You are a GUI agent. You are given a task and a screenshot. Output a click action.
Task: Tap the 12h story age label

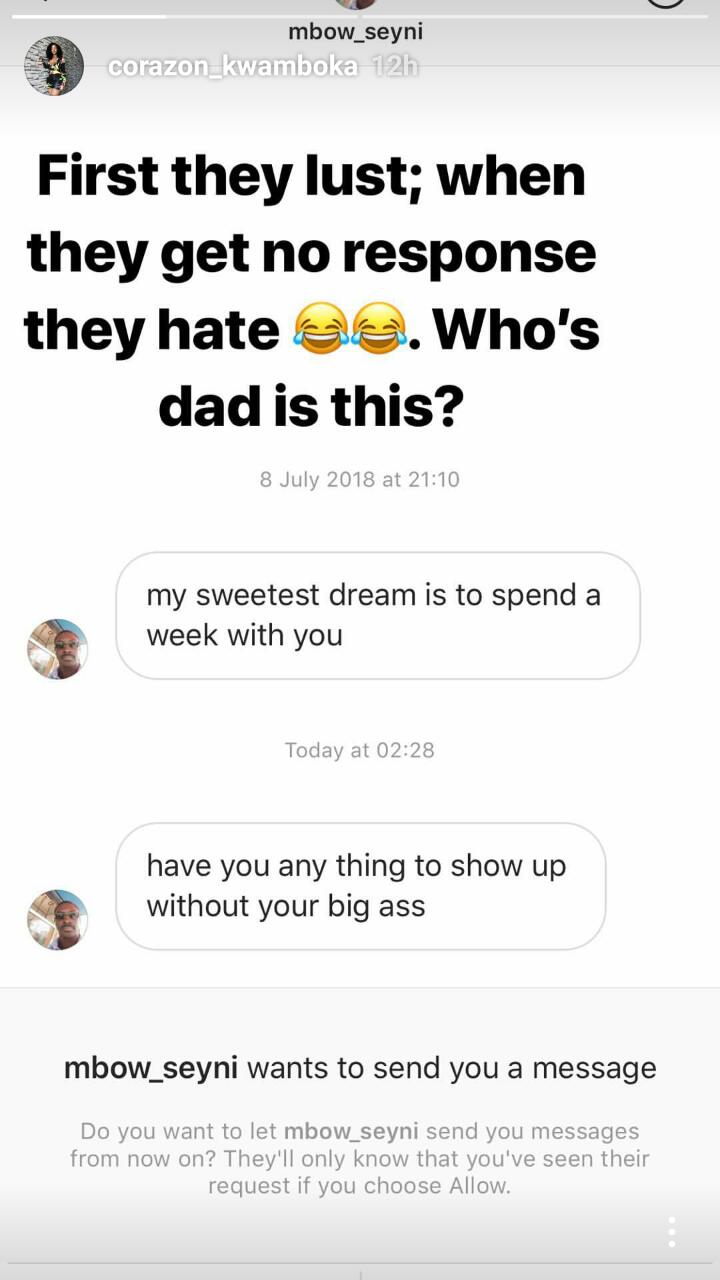coord(393,67)
